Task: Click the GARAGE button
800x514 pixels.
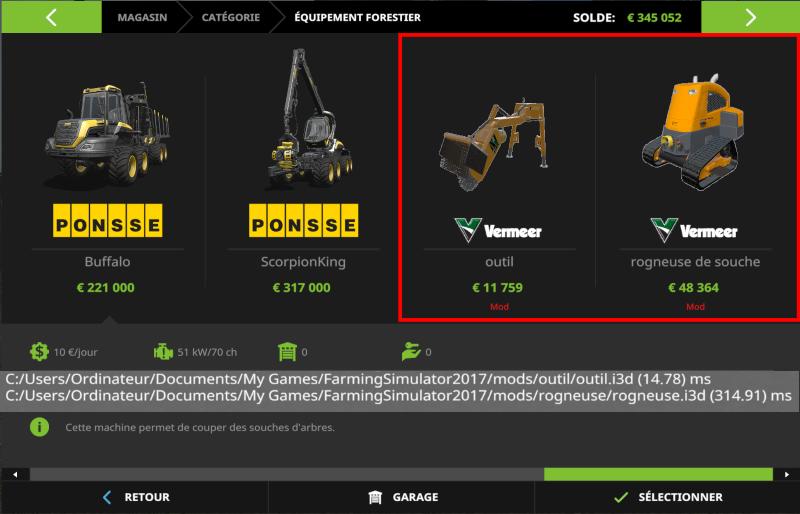Action: pos(402,497)
